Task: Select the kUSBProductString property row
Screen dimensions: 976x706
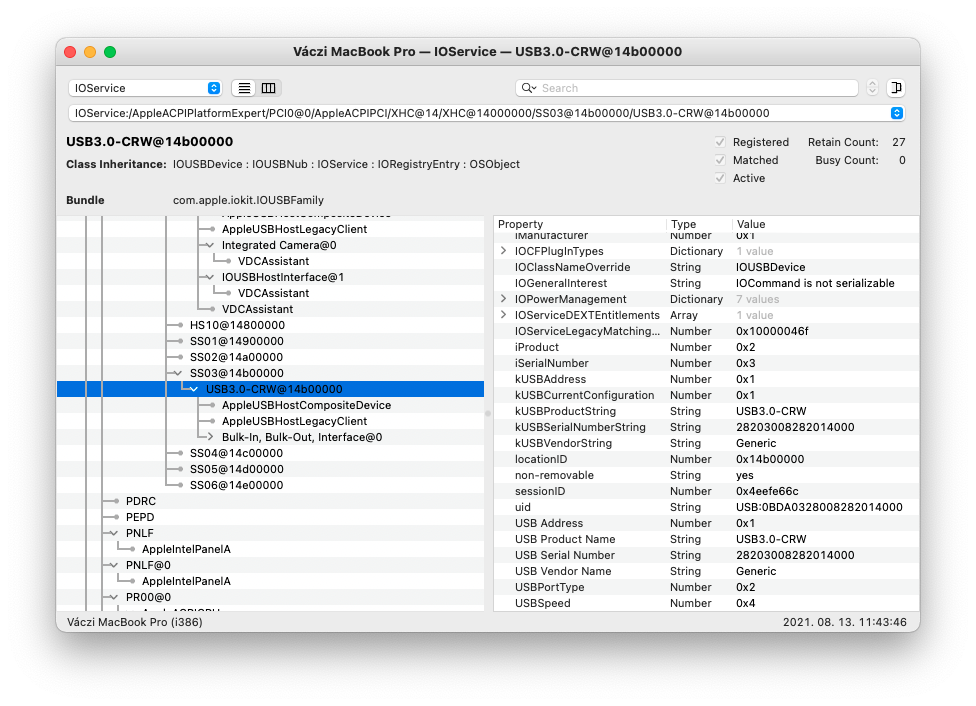Action: click(x=706, y=412)
